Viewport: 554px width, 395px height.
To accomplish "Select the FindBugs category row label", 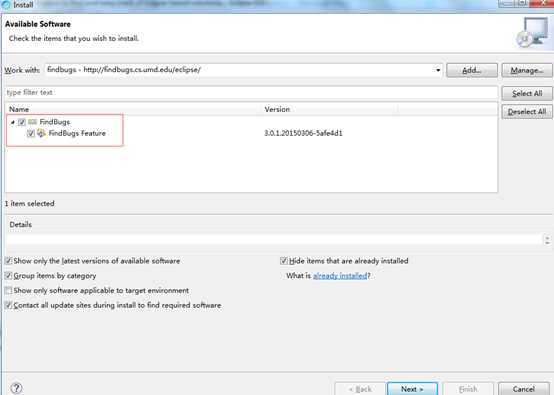I will [x=55, y=122].
